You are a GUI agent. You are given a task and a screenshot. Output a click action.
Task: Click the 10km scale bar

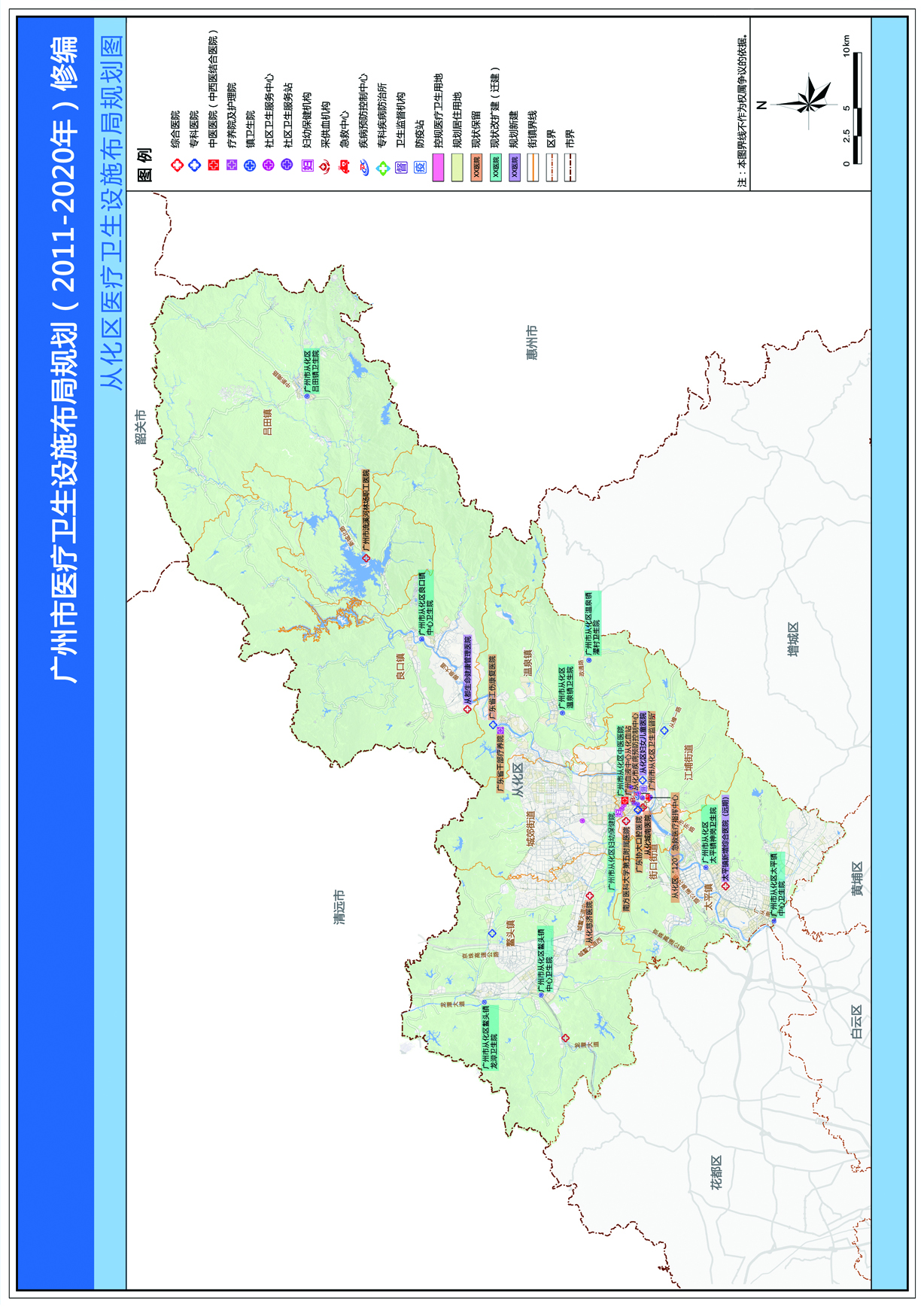click(859, 108)
